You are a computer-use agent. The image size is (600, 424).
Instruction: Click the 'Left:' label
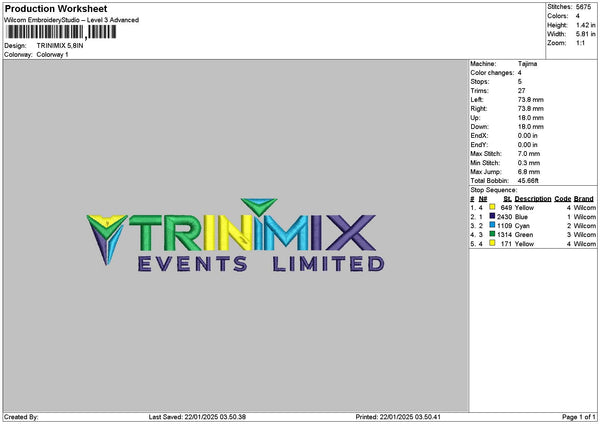point(477,100)
